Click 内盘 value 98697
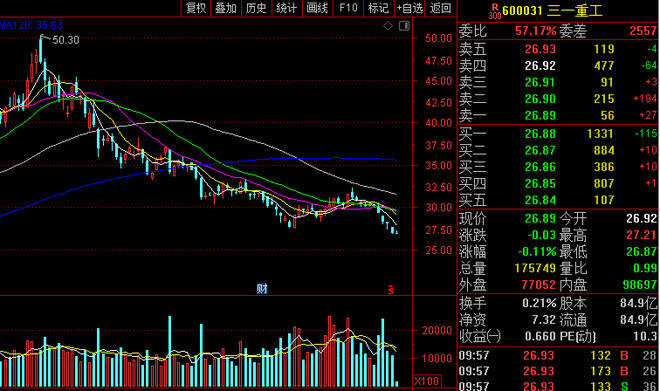The width and height of the screenshot is (660, 391). 639,285
